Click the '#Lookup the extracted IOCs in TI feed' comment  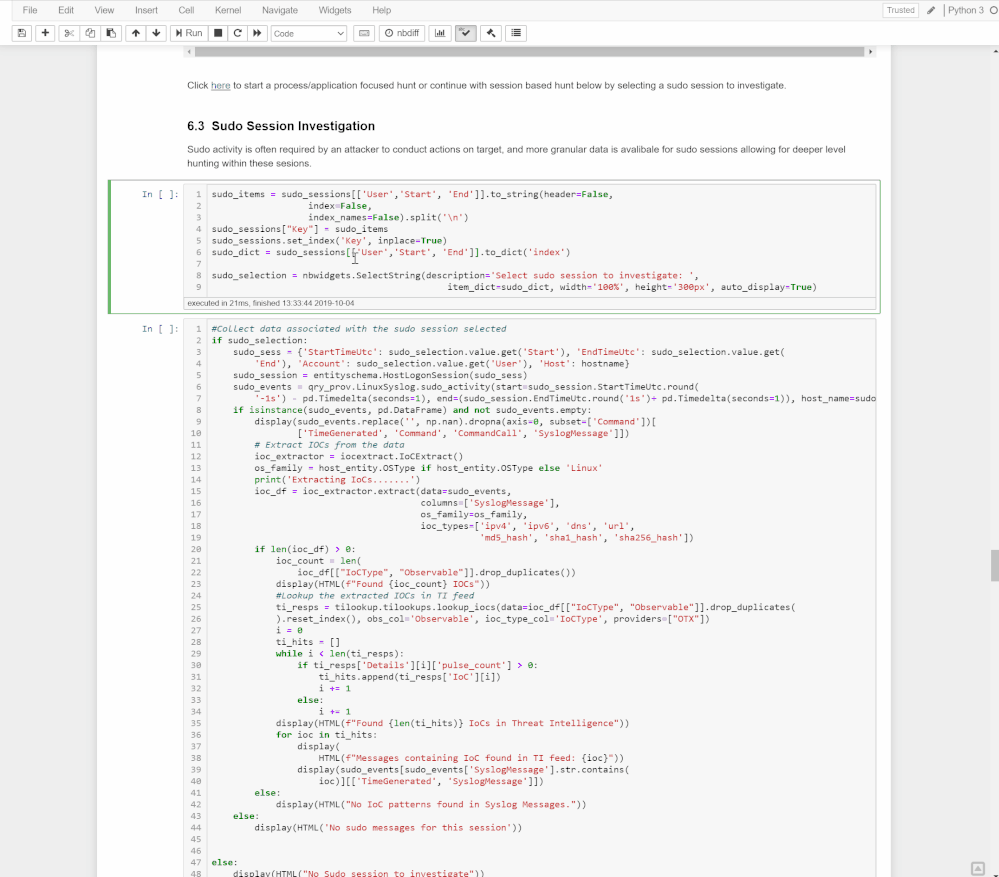pos(375,595)
